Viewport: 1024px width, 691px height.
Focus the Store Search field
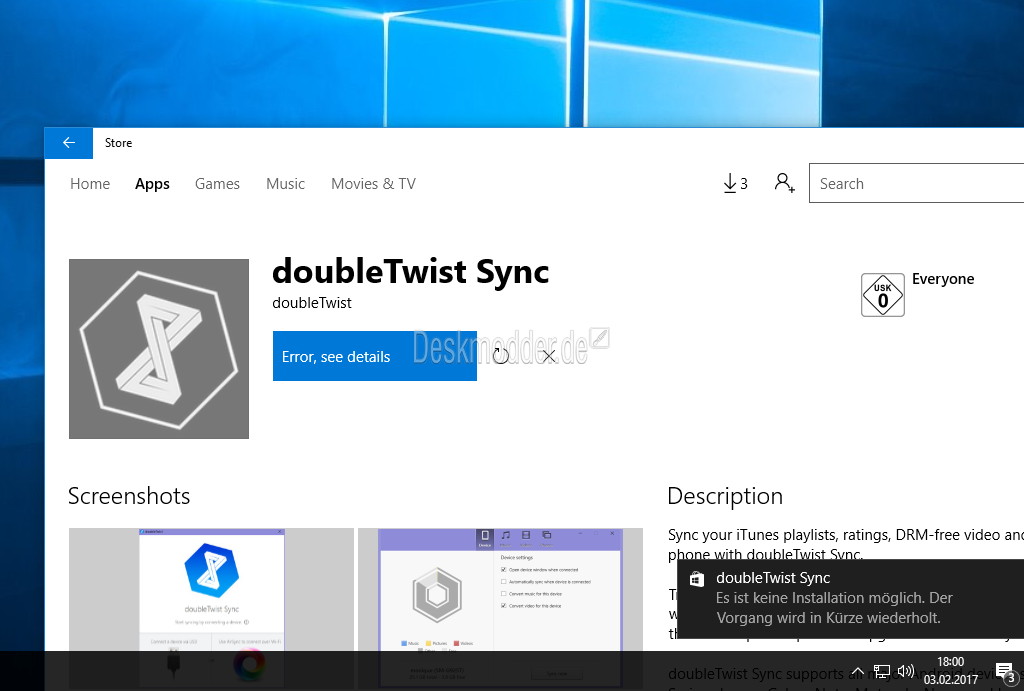pos(916,184)
